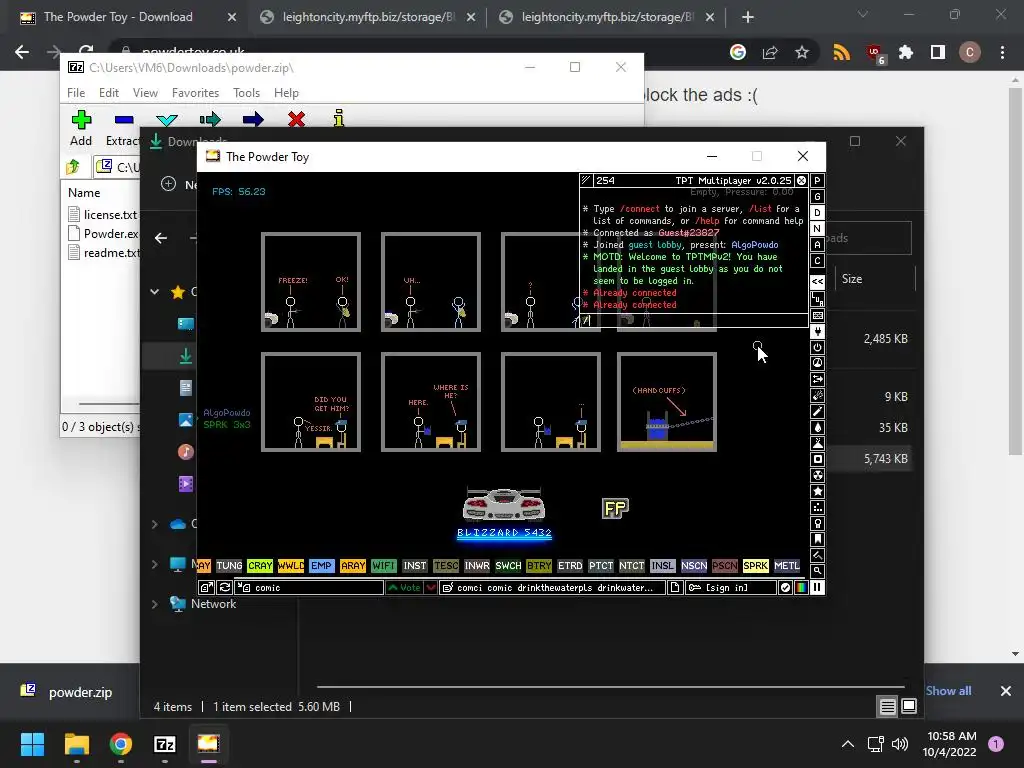This screenshot has height=768, width=1024.
Task: Toggle the D button in multiplayer sidebar
Action: (x=817, y=213)
